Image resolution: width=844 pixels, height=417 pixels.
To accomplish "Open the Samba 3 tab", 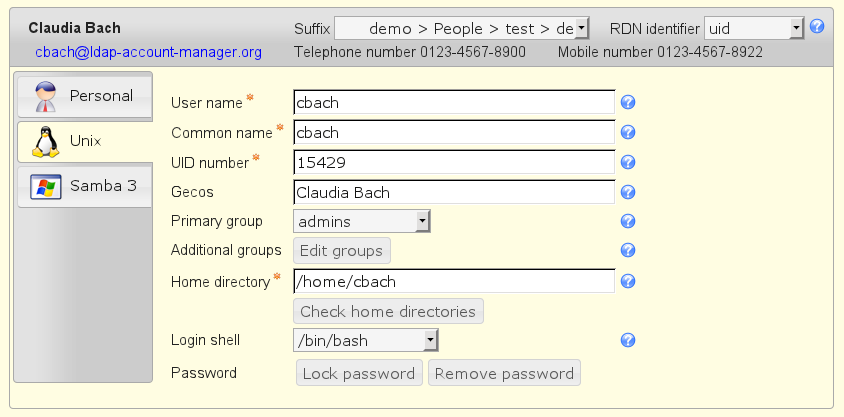I will click(x=84, y=186).
